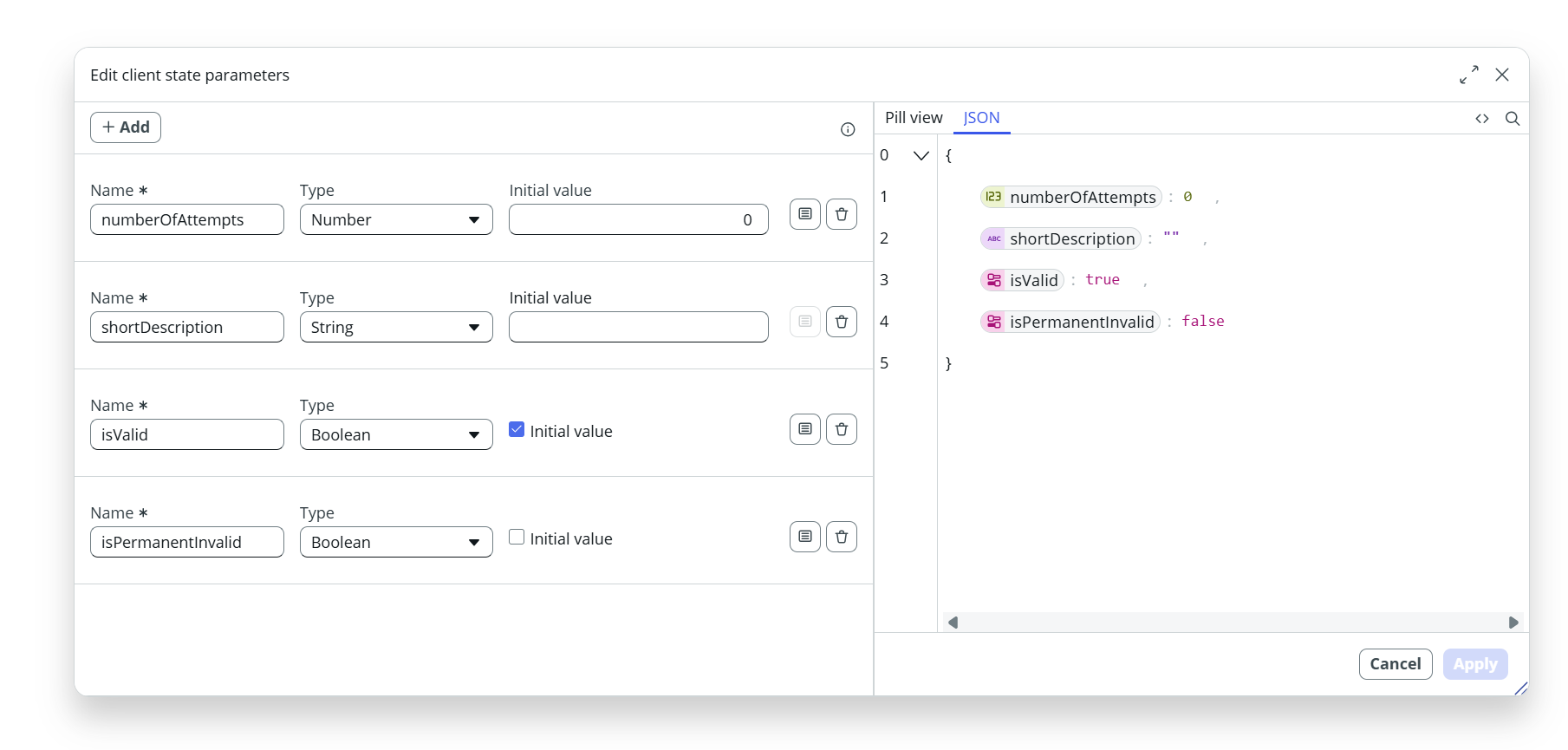Screen dimensions: 1568x750
Task: Check Initial value for isPermanentInvalid
Action: coord(517,538)
